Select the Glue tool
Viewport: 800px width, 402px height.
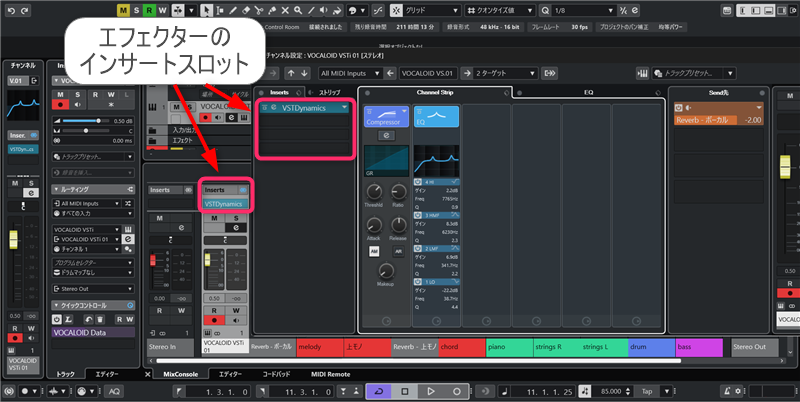click(272, 10)
